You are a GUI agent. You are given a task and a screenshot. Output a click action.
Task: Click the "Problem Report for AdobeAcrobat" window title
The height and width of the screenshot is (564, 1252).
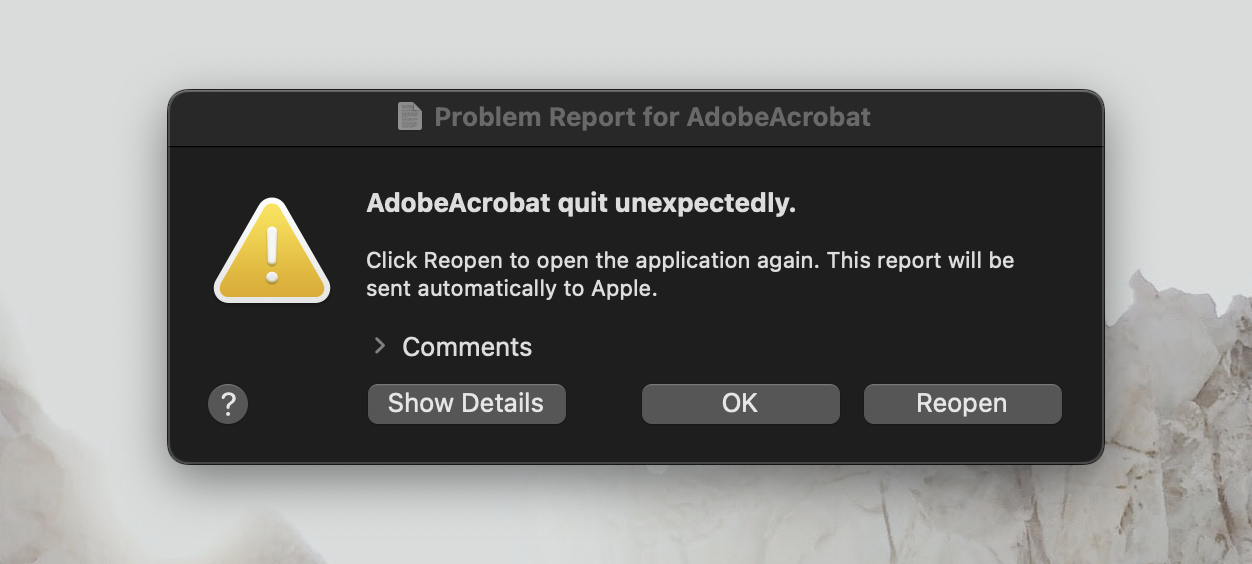pos(652,117)
